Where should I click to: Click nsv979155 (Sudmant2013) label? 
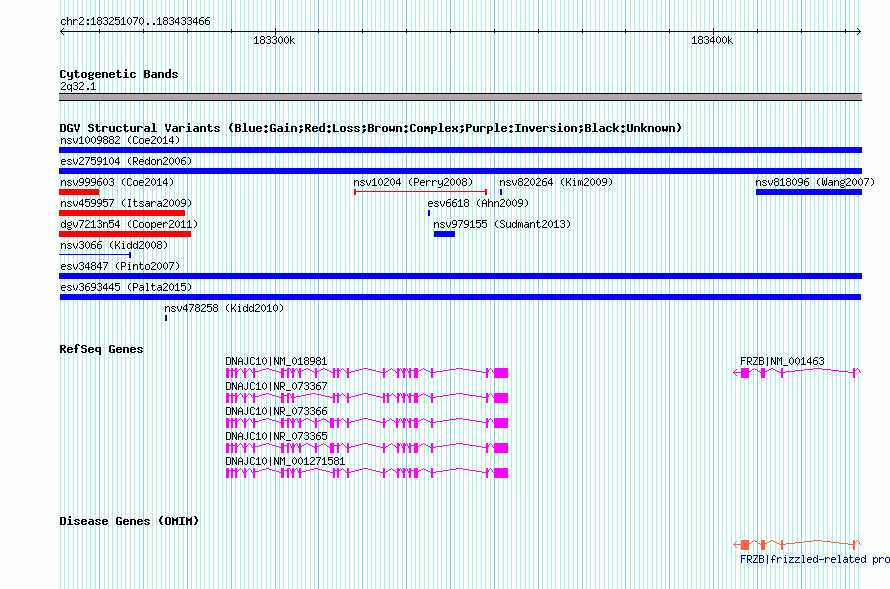tap(502, 224)
